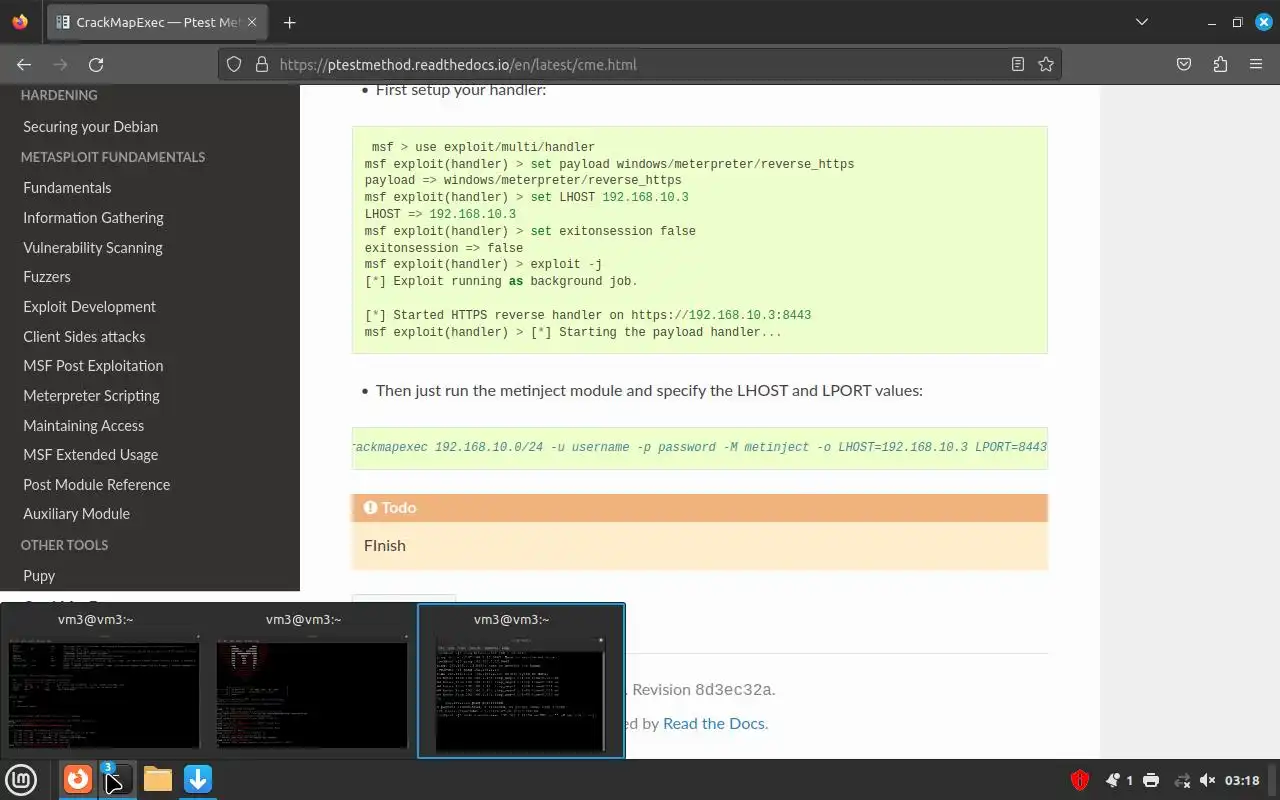Viewport: 1280px width, 800px height.
Task: Open the Fundamentals sidebar link
Action: pyautogui.click(x=67, y=188)
